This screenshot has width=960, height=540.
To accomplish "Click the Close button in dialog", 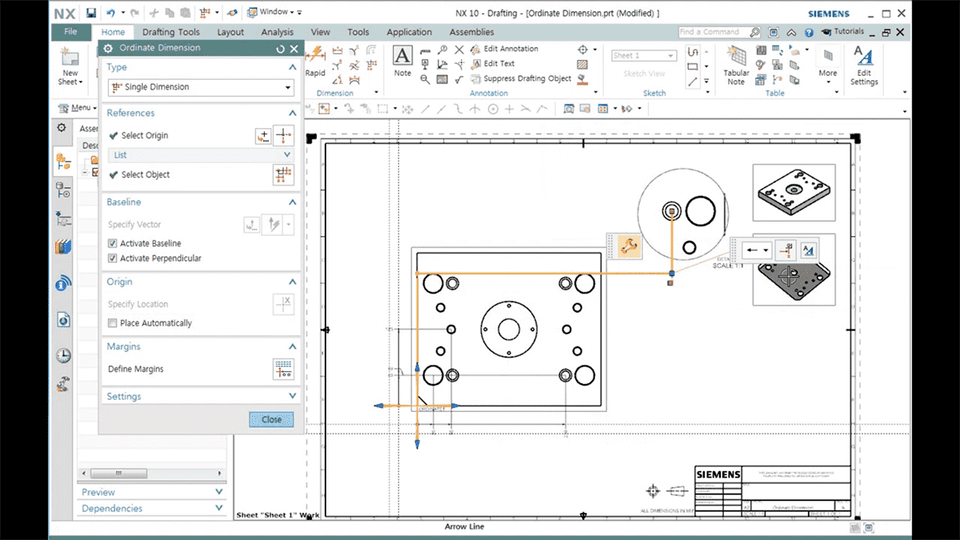I will 271,419.
